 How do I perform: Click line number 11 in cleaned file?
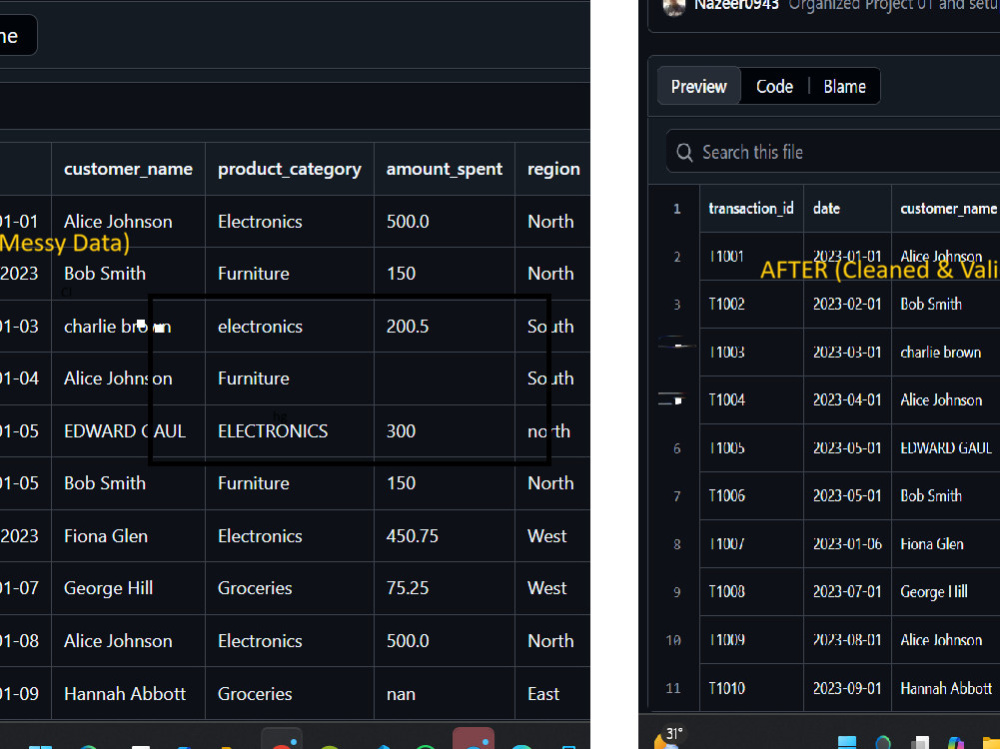pyautogui.click(x=673, y=688)
